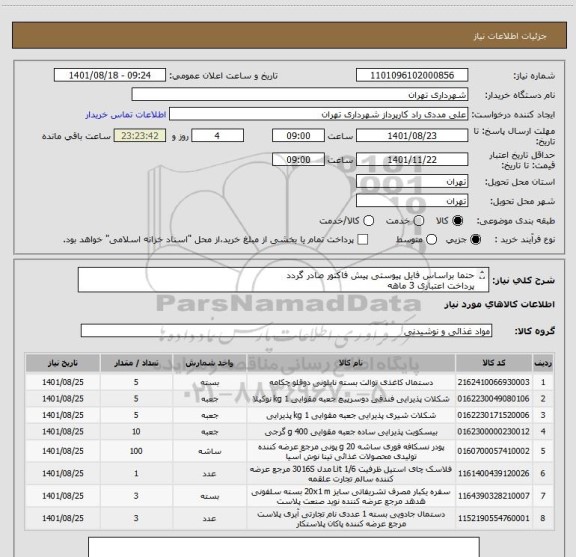Select the متوسط purchase type radio
The width and height of the screenshot is (576, 557).
(x=431, y=240)
